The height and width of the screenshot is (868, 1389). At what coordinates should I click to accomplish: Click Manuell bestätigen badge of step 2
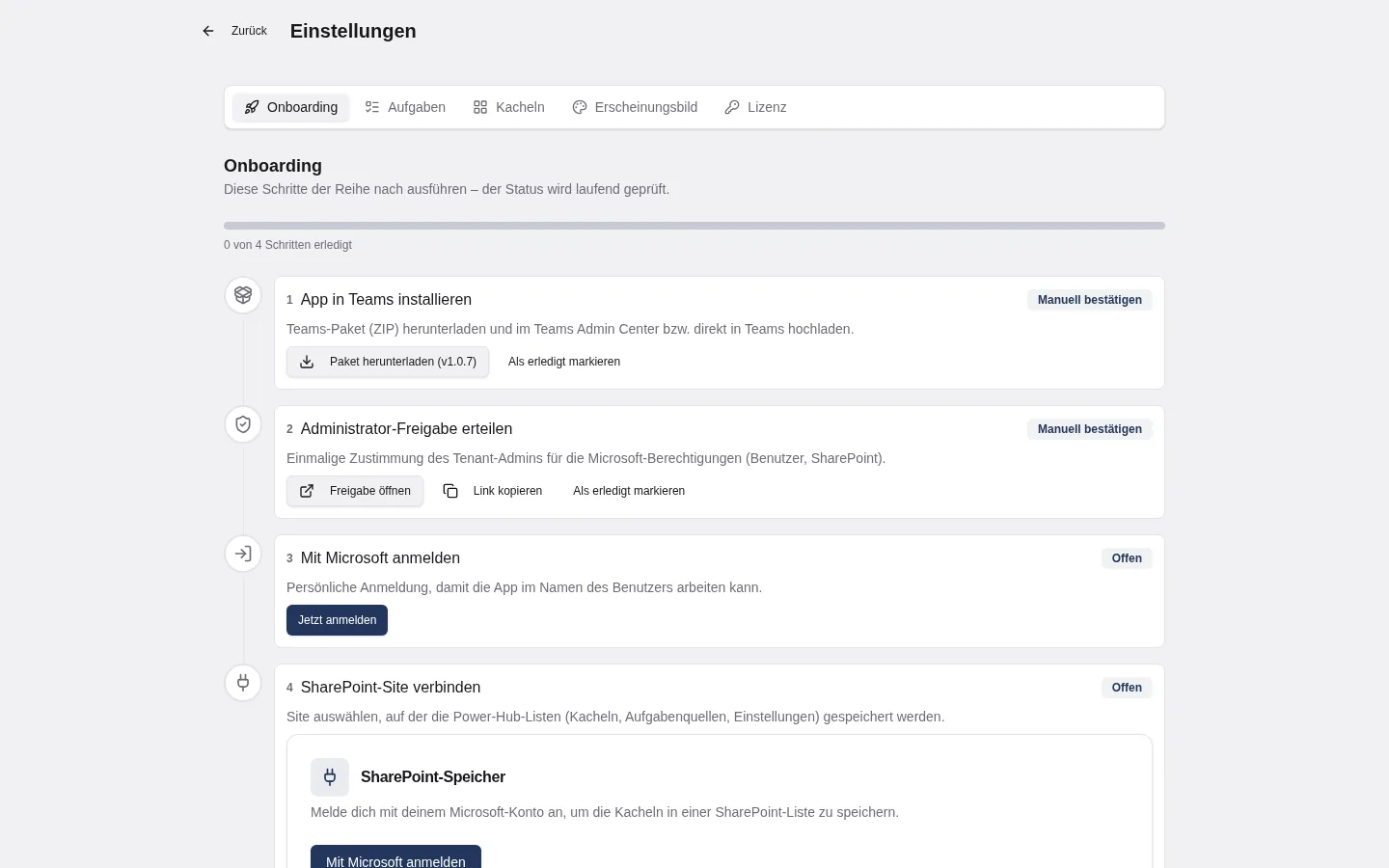click(1090, 429)
